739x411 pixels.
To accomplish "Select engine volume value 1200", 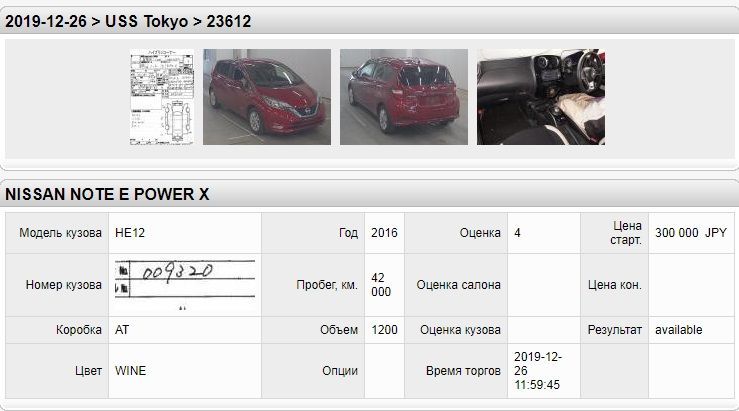I will click(384, 330).
